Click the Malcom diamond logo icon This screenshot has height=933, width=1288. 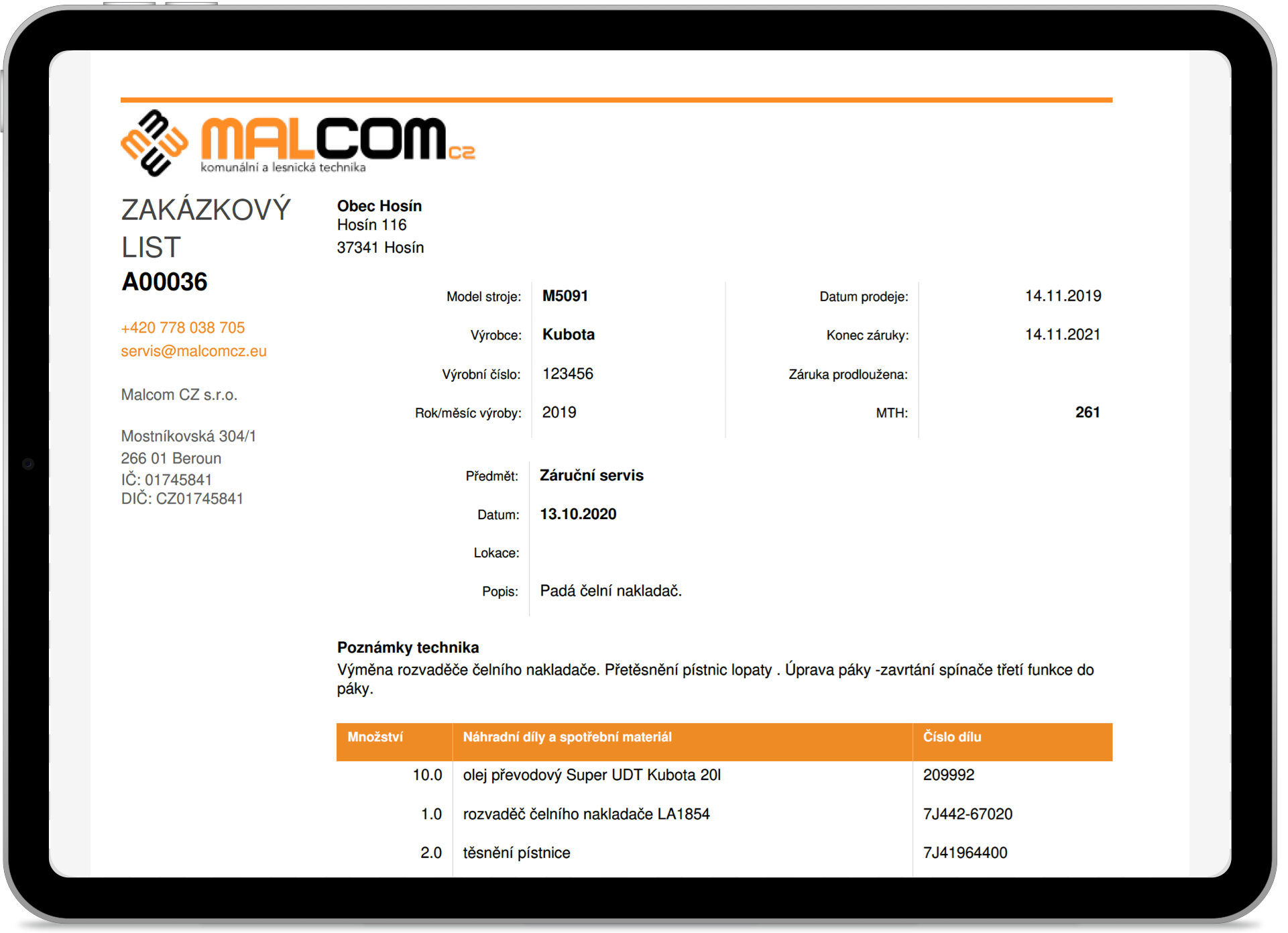155,143
